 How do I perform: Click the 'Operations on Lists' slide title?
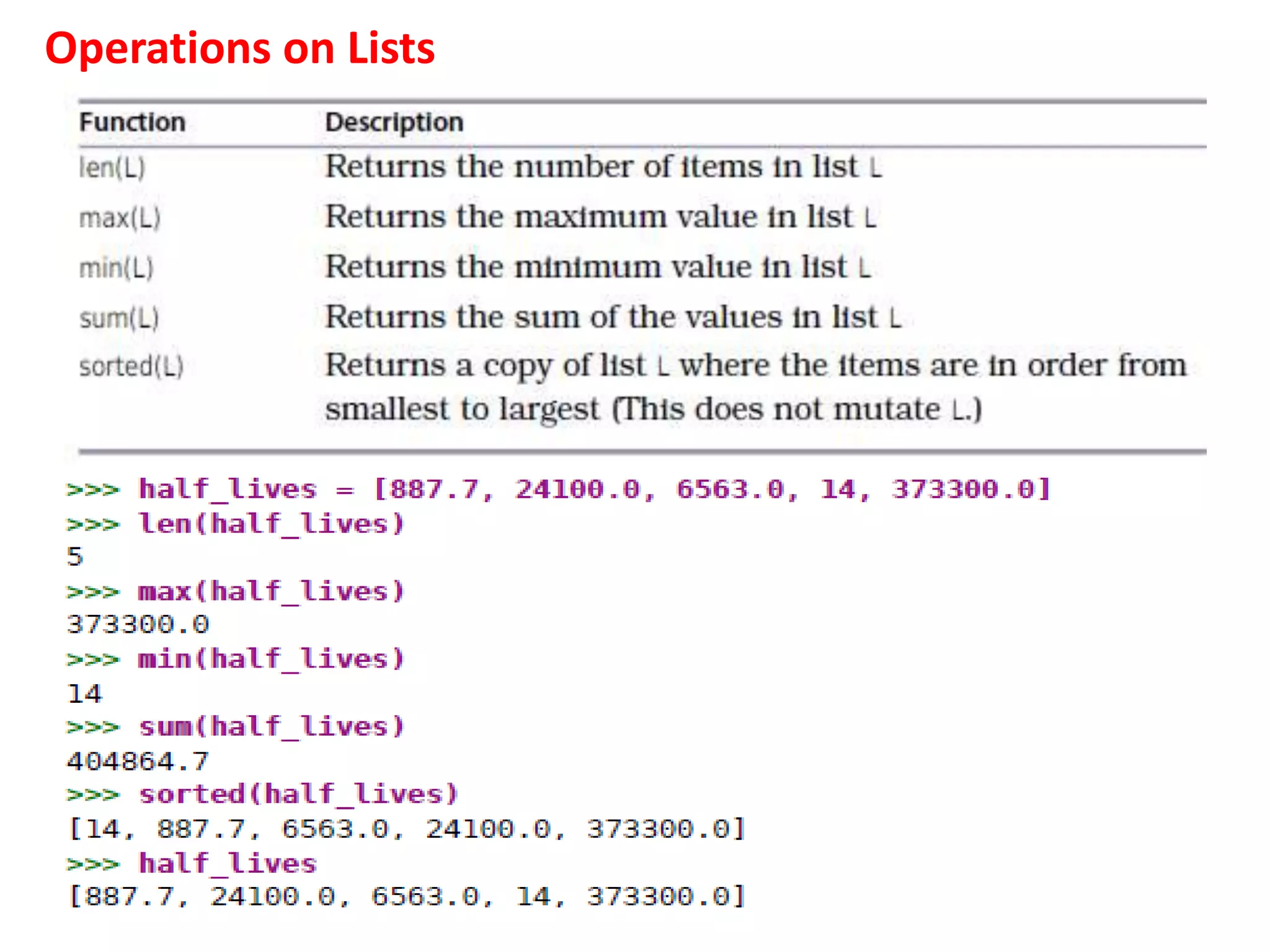(x=240, y=48)
